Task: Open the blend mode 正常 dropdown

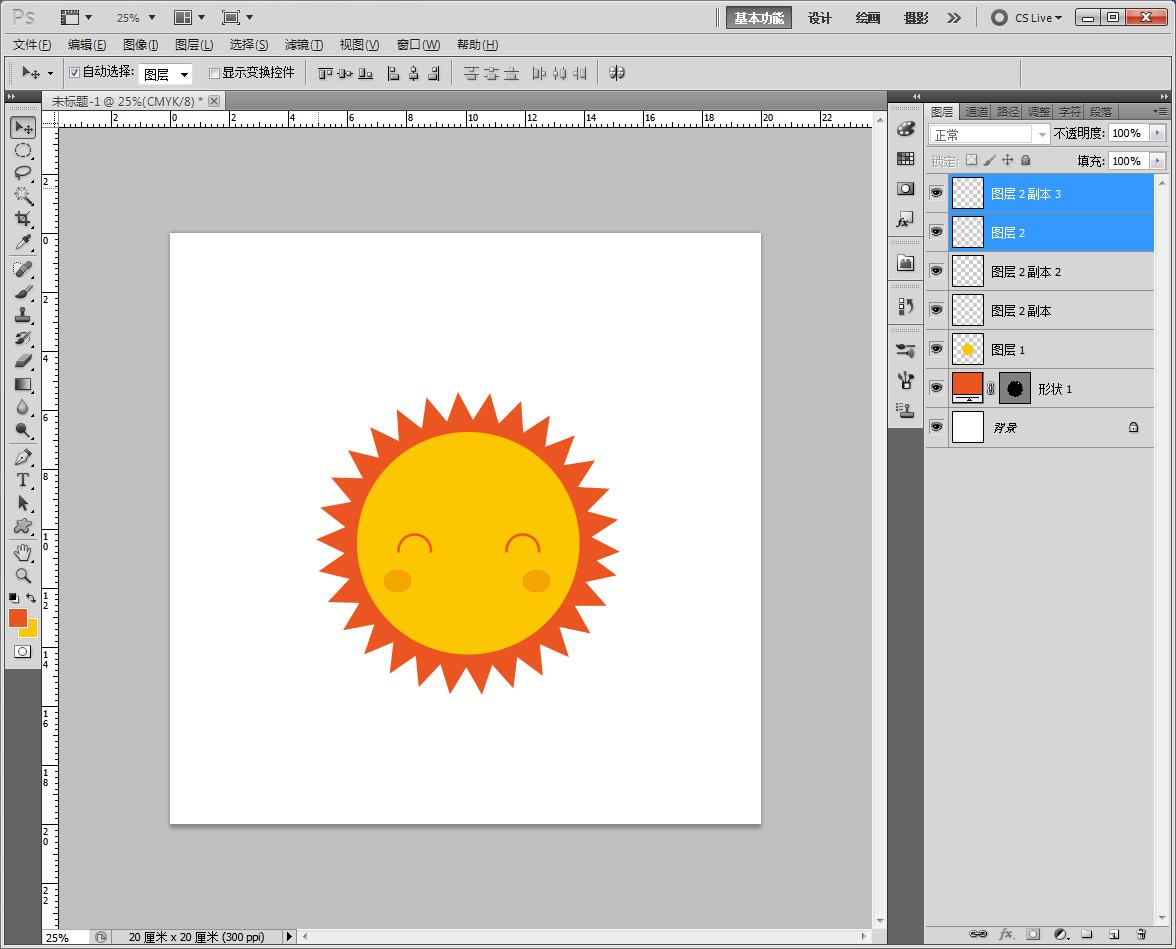Action: pos(989,134)
